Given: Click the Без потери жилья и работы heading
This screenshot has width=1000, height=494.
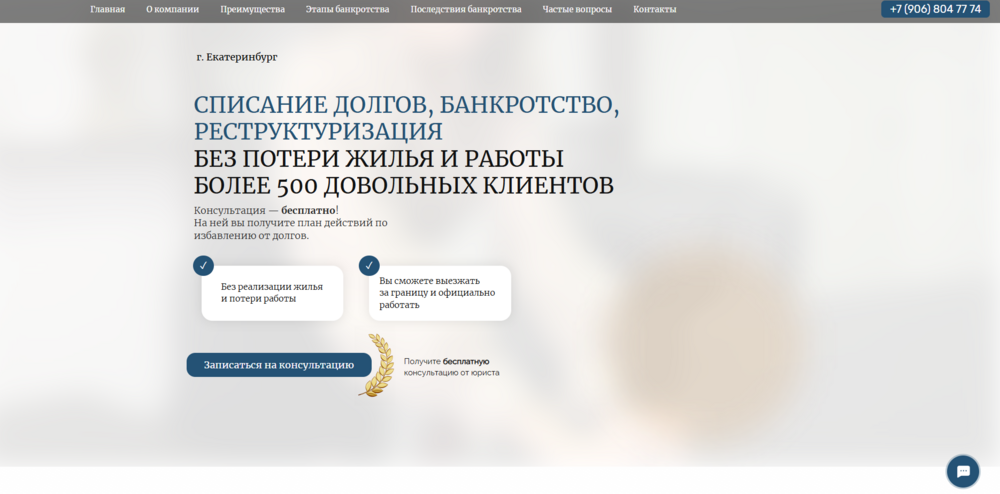Looking at the screenshot, I should click(x=378, y=159).
